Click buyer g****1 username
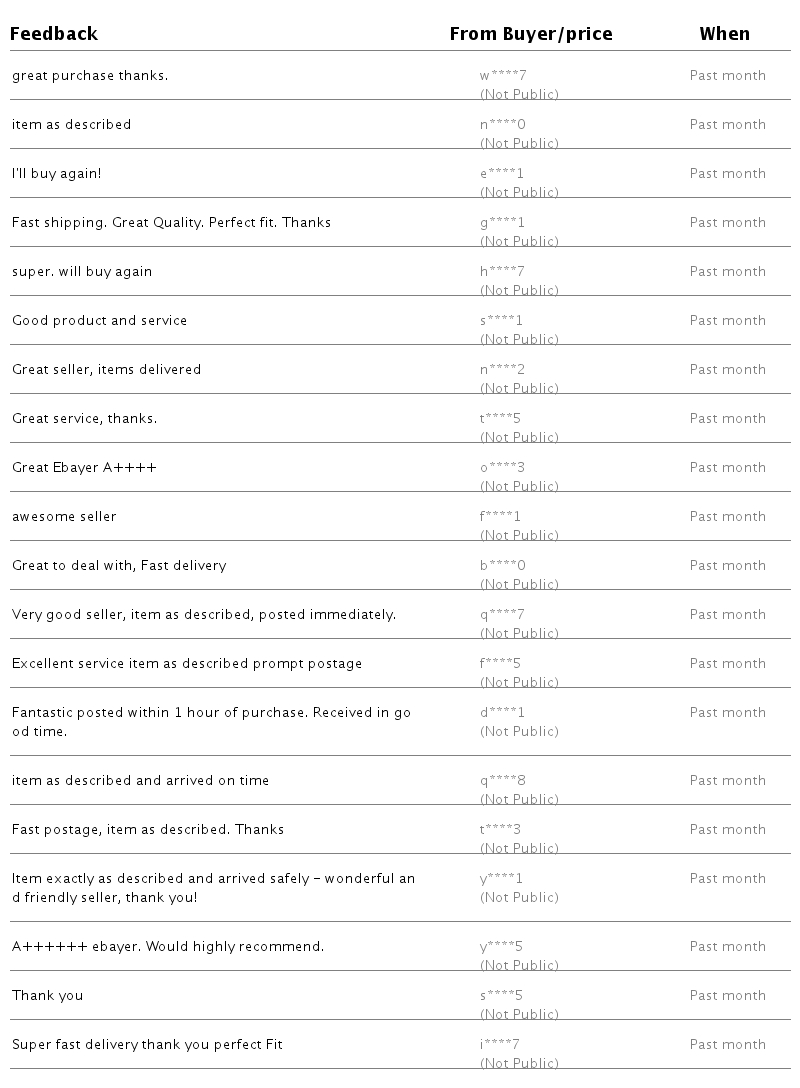The height and width of the screenshot is (1088, 800). 502,222
